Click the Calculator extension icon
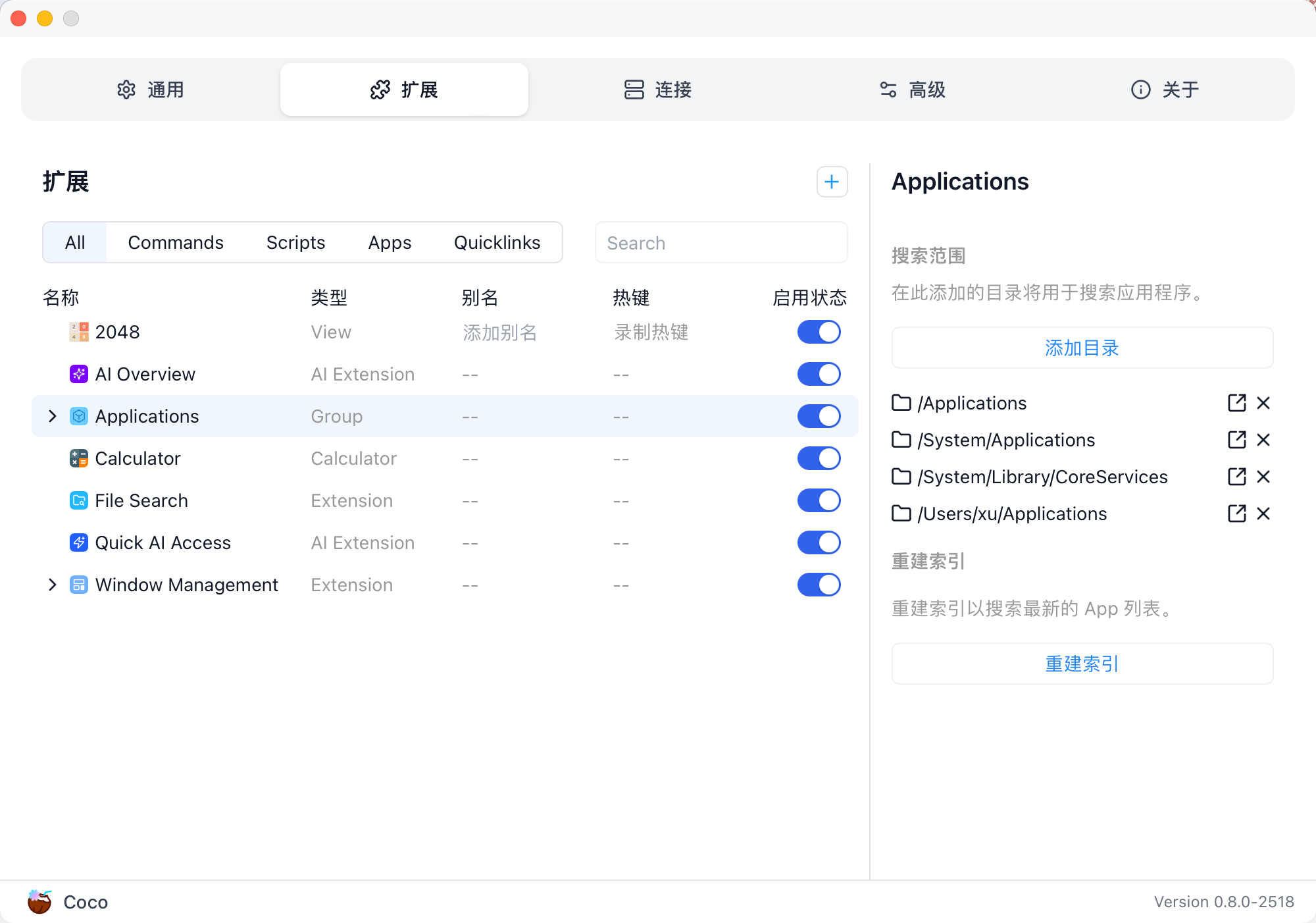 pos(79,458)
